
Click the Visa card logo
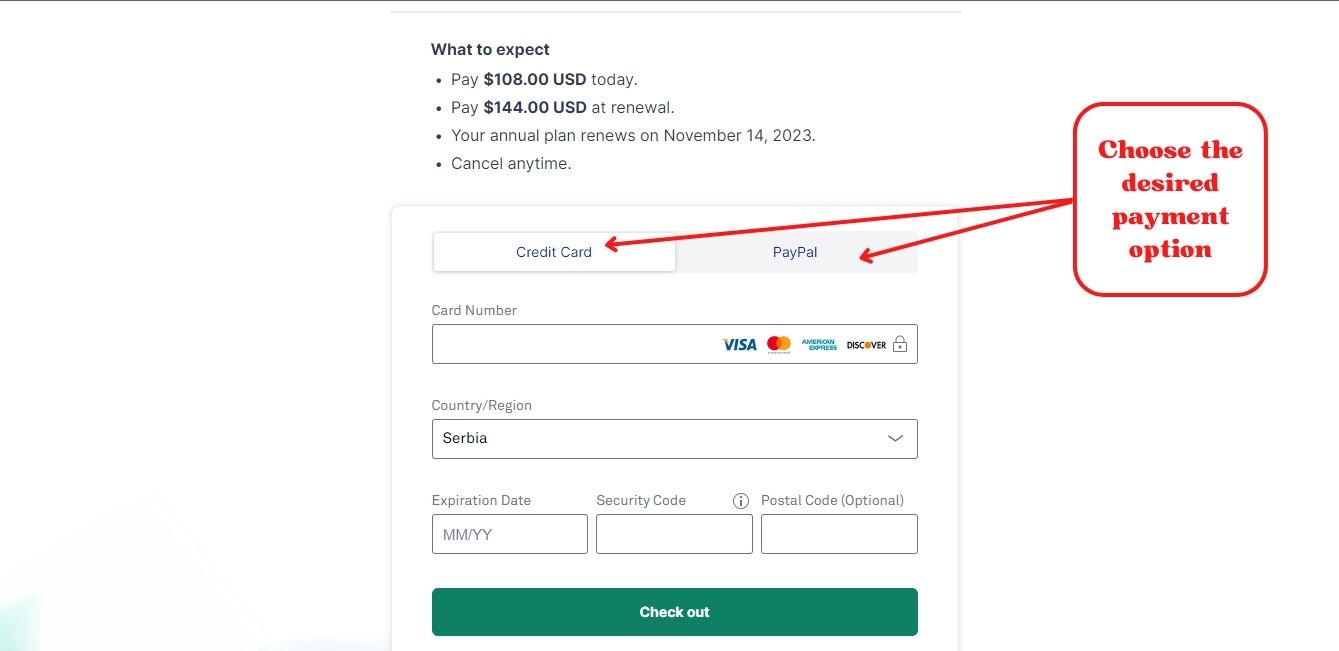(739, 344)
